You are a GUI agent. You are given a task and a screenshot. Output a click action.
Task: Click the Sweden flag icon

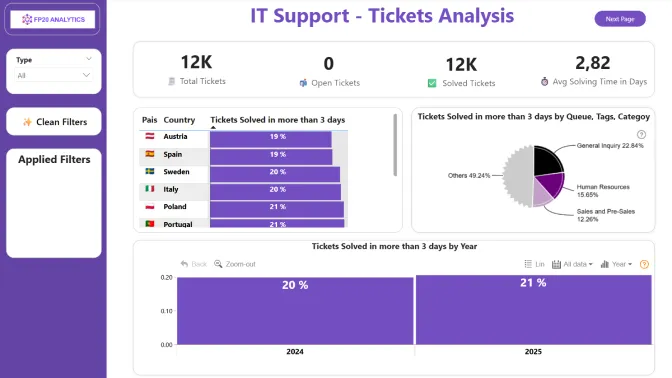[150, 171]
